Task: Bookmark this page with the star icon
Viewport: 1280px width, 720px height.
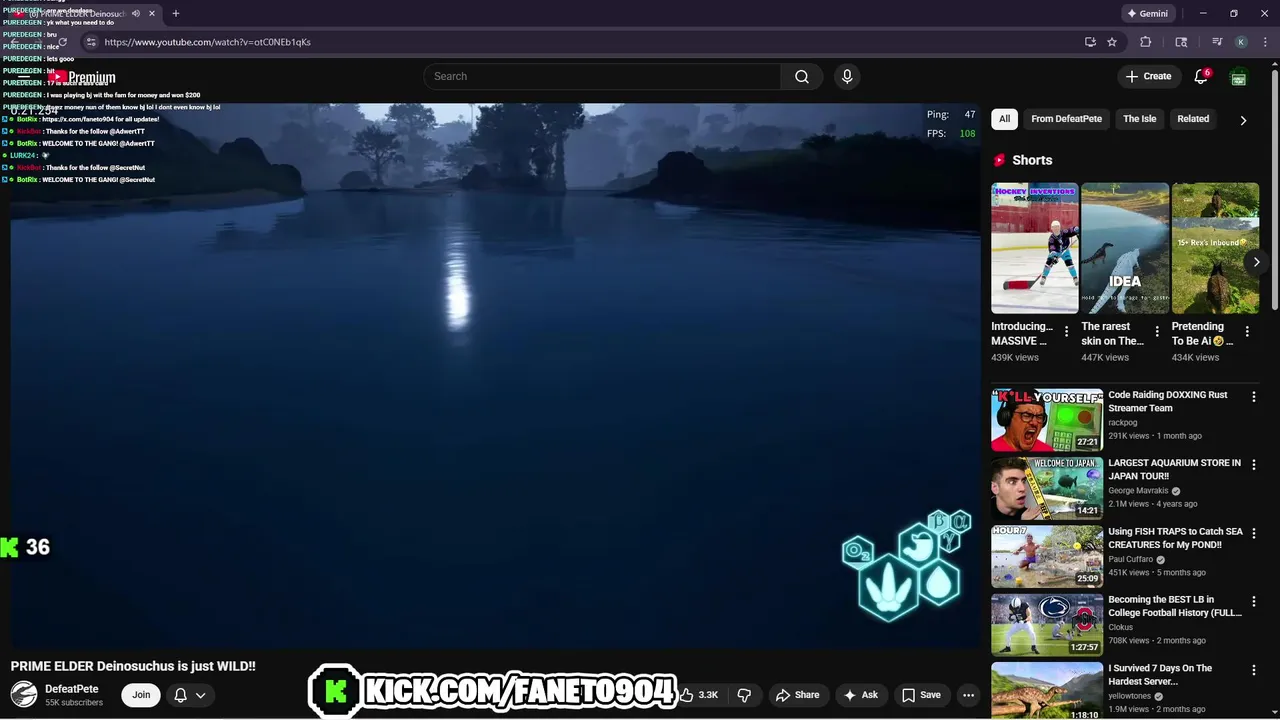Action: 1112,42
